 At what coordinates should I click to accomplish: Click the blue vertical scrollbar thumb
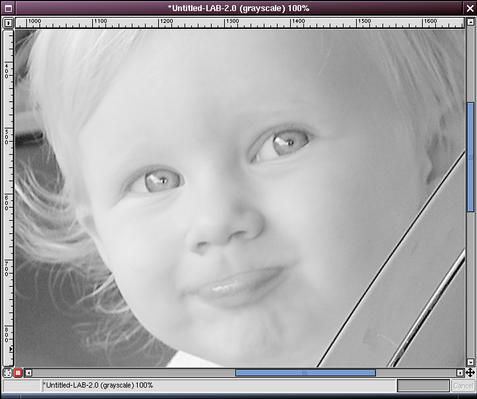pyautogui.click(x=470, y=157)
